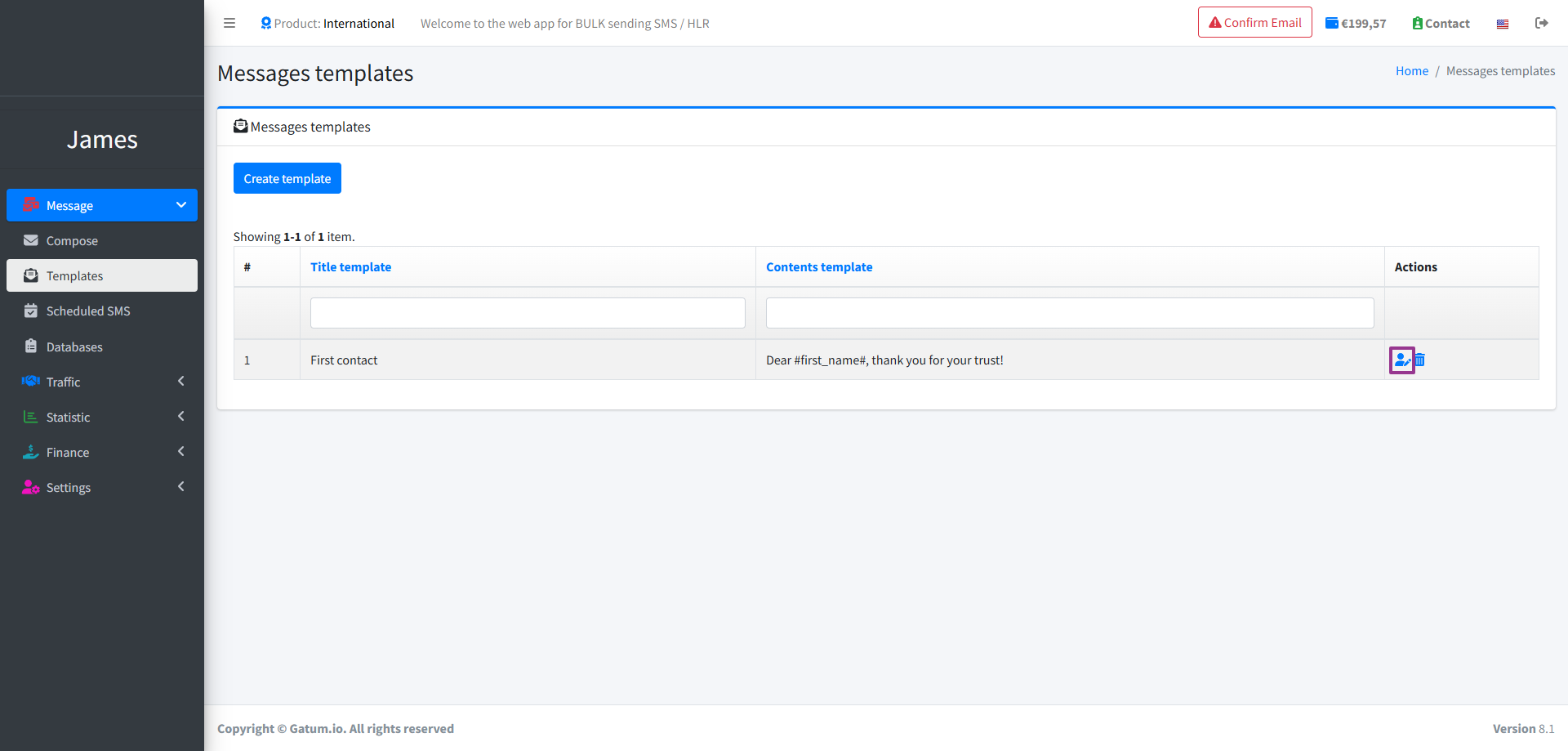Focus the Contents template filter field
Image resolution: width=1568 pixels, height=751 pixels.
1069,313
